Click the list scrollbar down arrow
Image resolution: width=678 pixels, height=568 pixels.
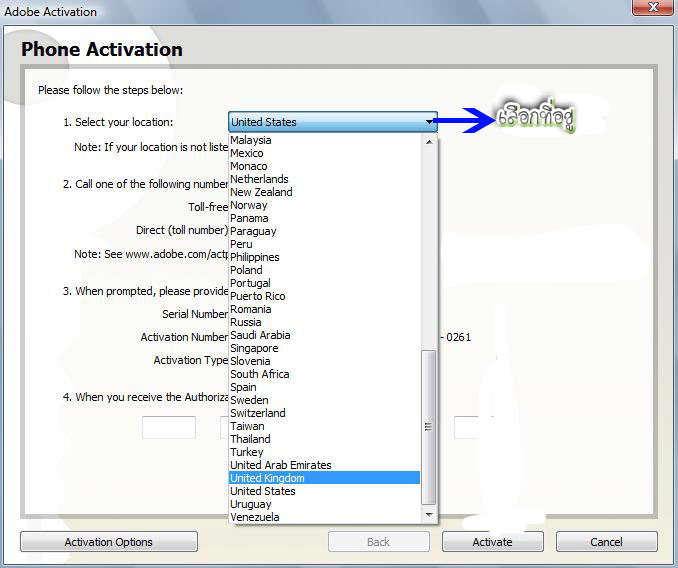point(429,514)
